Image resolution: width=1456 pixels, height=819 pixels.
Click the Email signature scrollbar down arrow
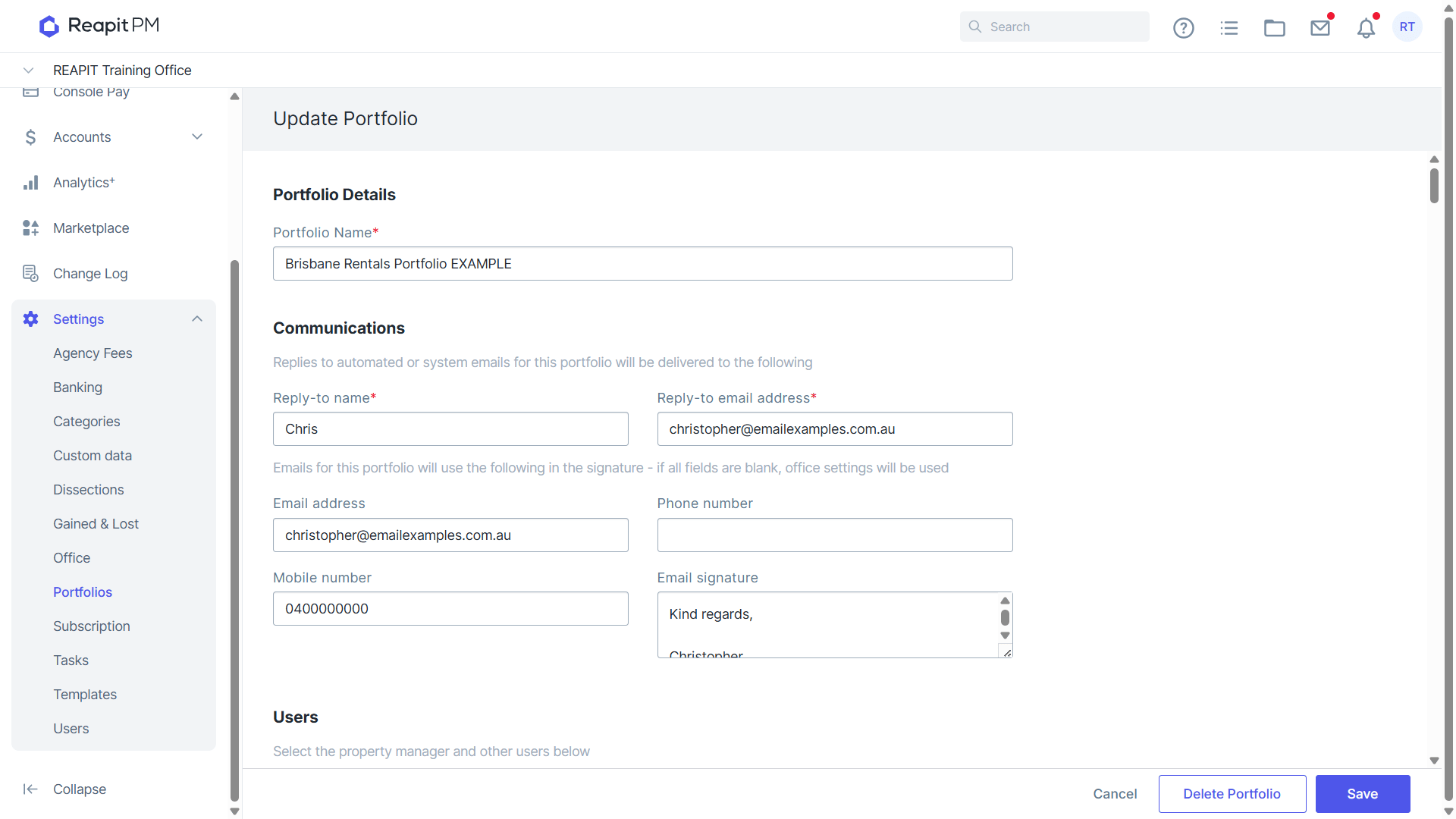(1005, 636)
